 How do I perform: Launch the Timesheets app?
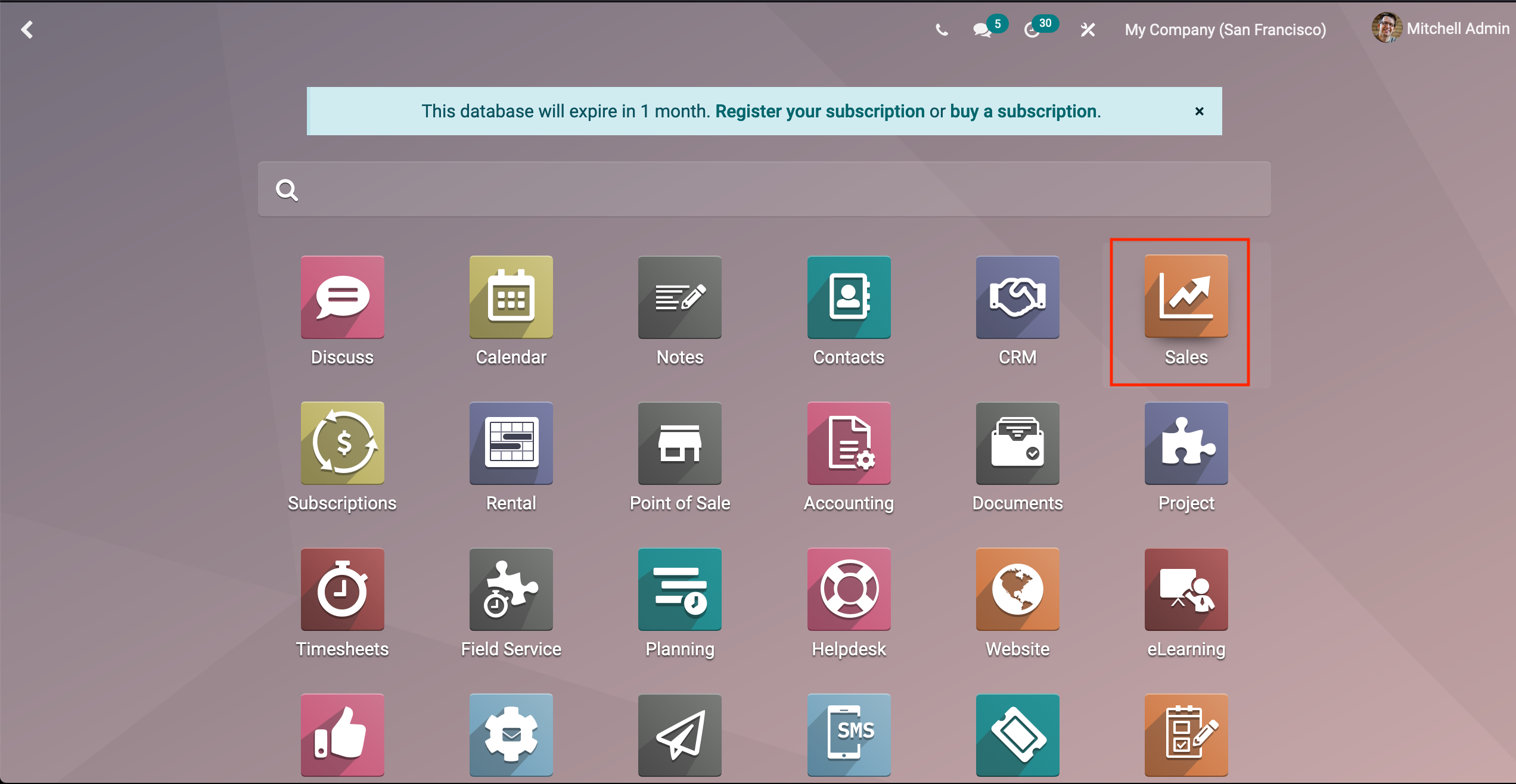tap(342, 589)
